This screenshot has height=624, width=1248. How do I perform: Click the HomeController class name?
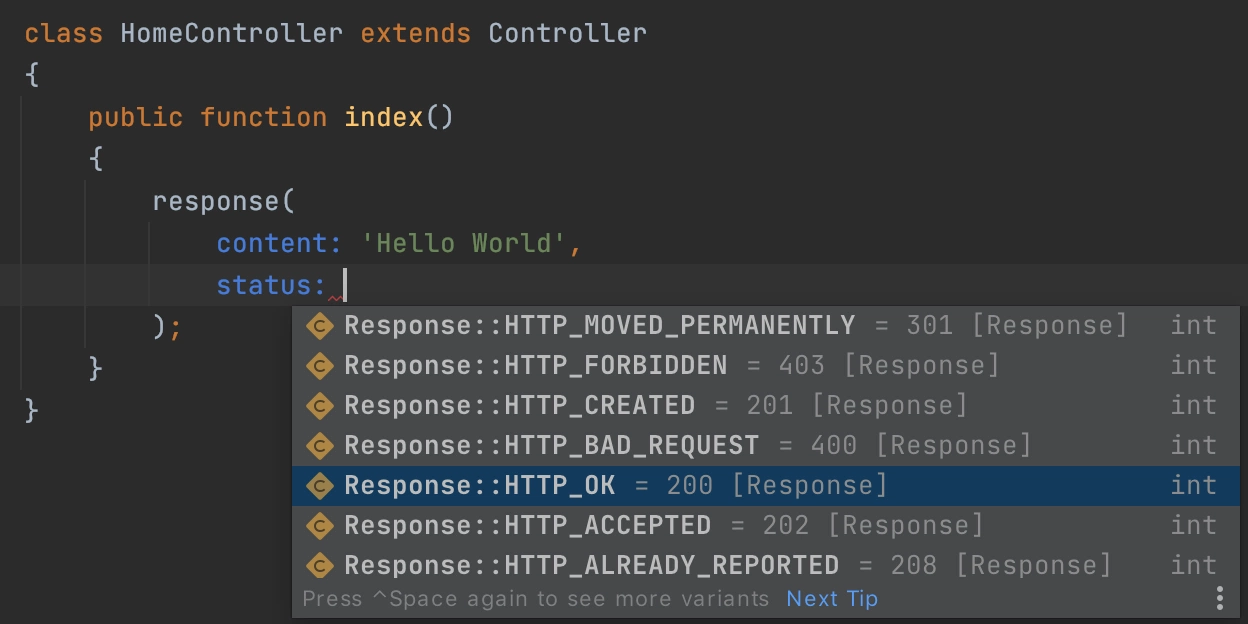pos(232,33)
